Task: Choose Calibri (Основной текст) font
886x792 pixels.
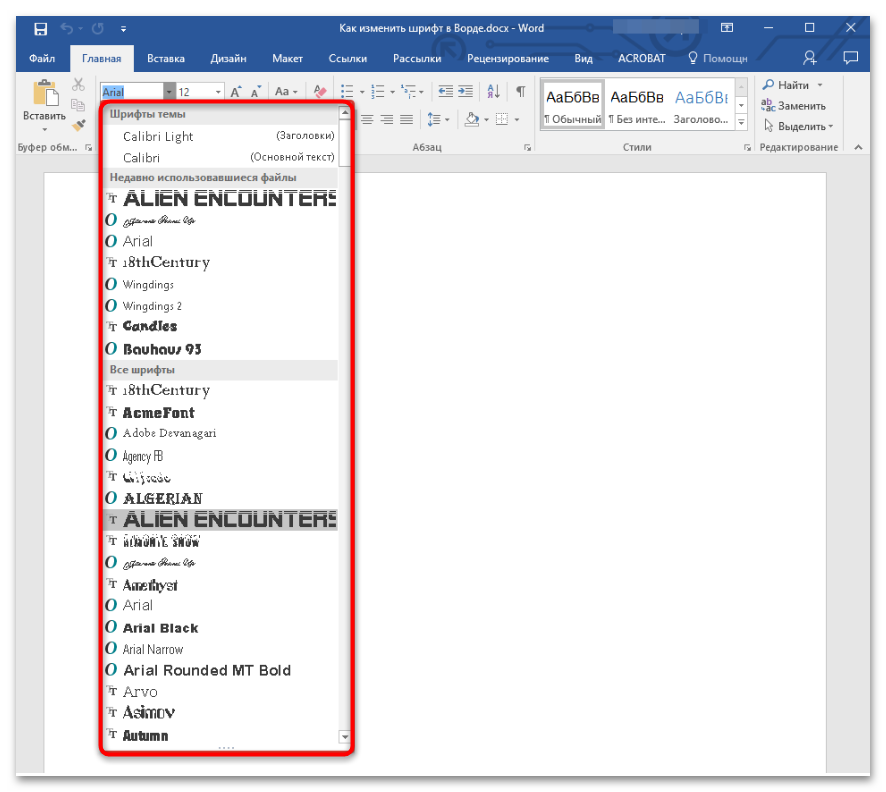Action: 221,158
